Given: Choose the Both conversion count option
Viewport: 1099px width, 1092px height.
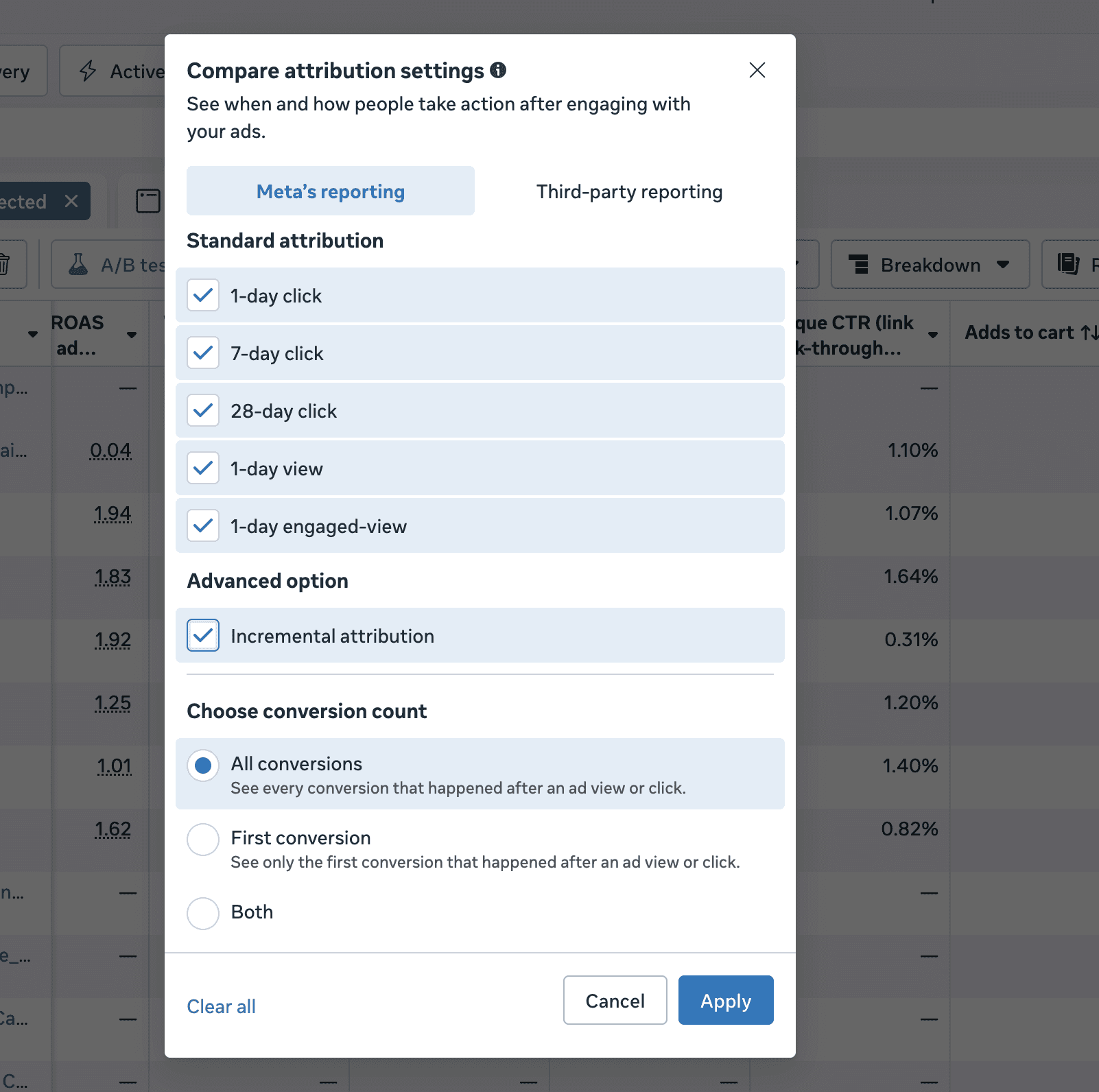Looking at the screenshot, I should (203, 914).
